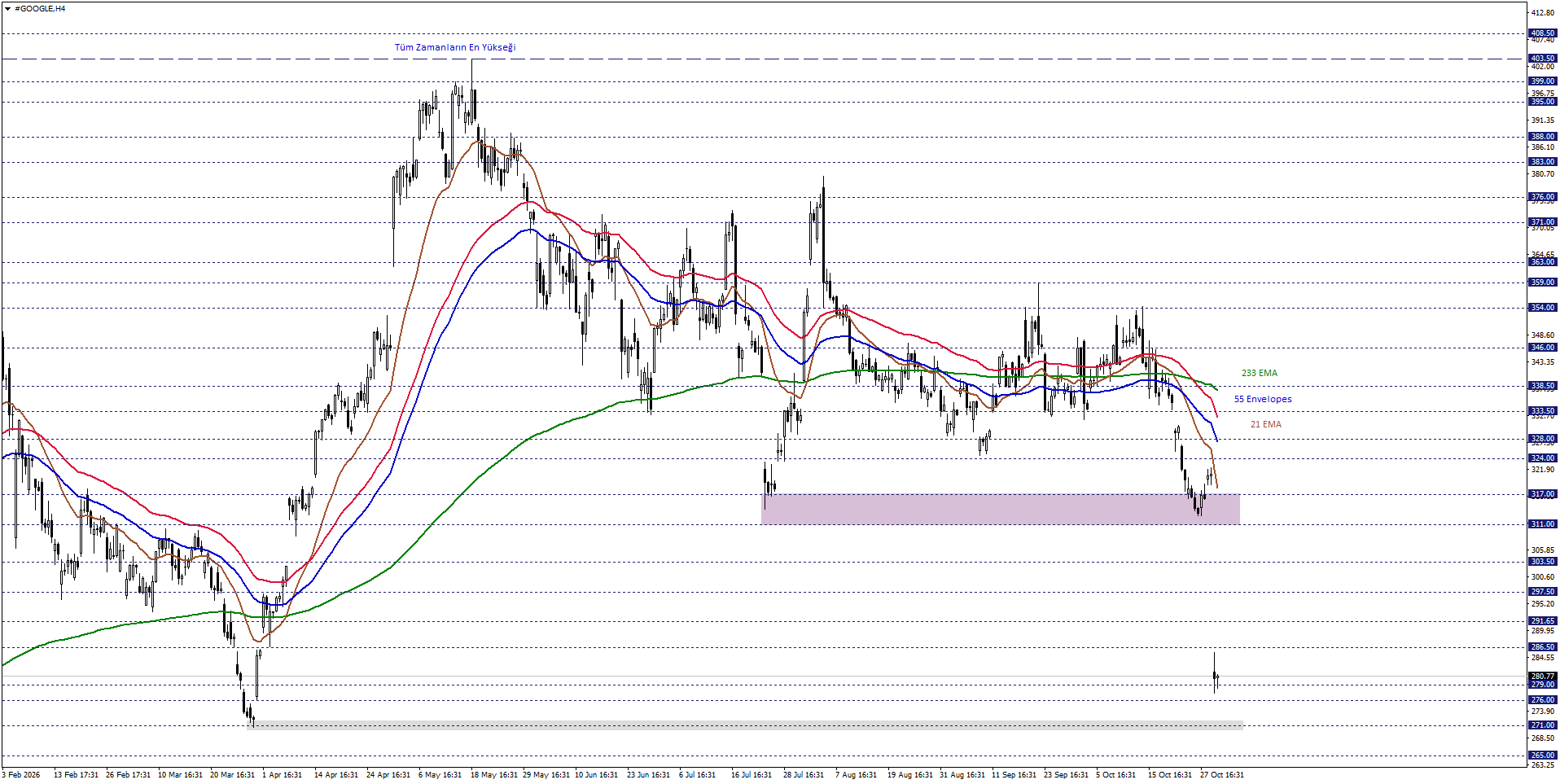Click the '6 May 16:31' time axis label
Screen dimensions: 1560x784
[x=440, y=775]
